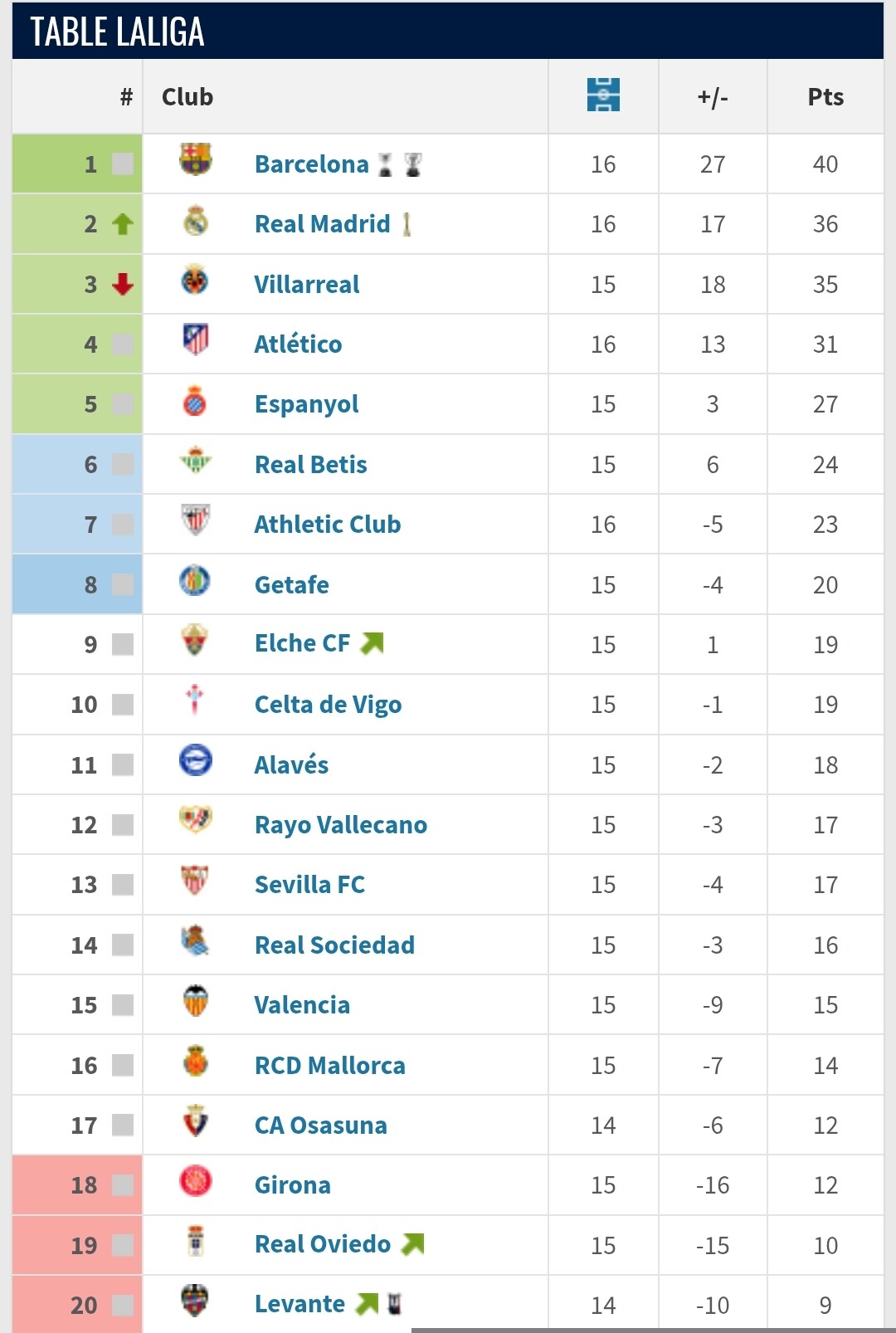
Task: Open the Real Sociedad link
Action: click(x=334, y=945)
